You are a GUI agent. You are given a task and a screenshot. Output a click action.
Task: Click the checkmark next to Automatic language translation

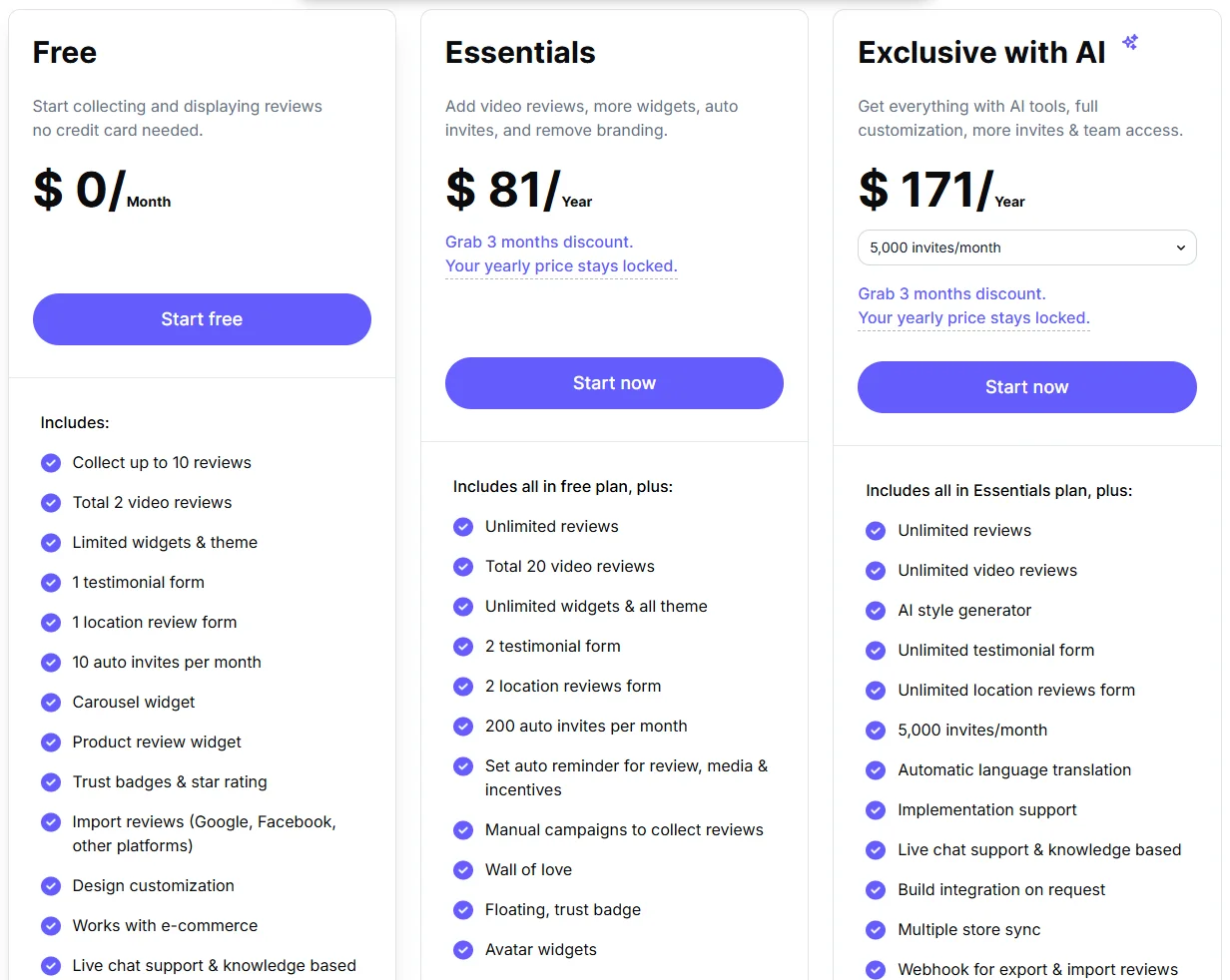coord(876,769)
